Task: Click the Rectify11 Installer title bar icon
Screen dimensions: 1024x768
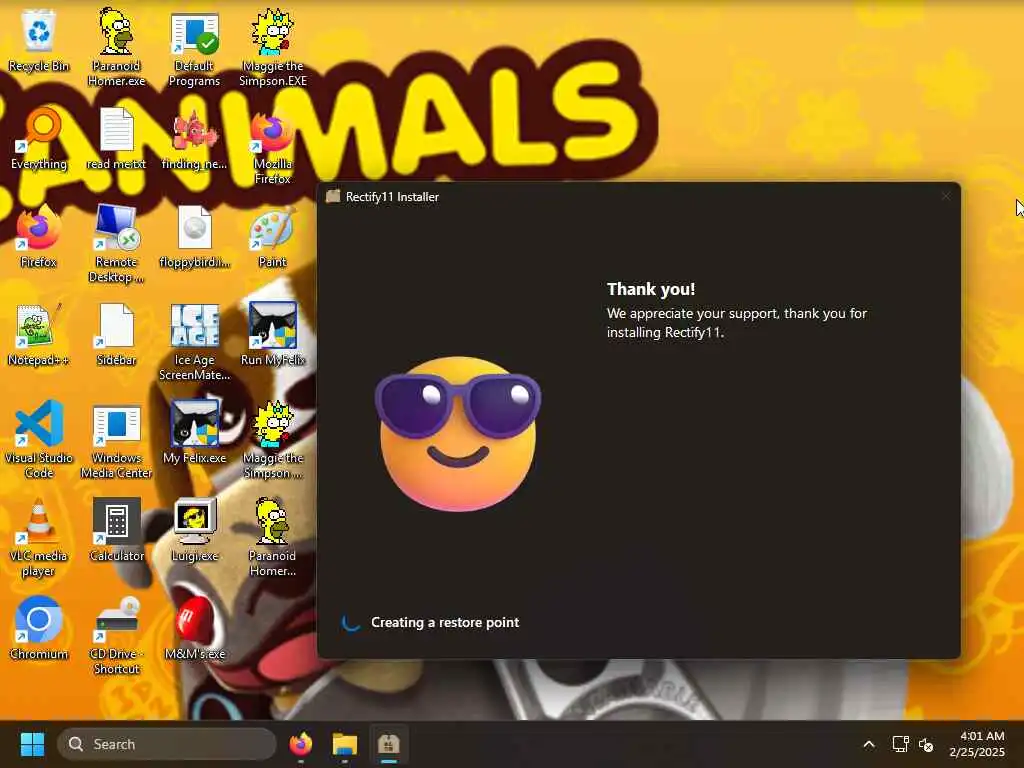Action: [x=334, y=197]
